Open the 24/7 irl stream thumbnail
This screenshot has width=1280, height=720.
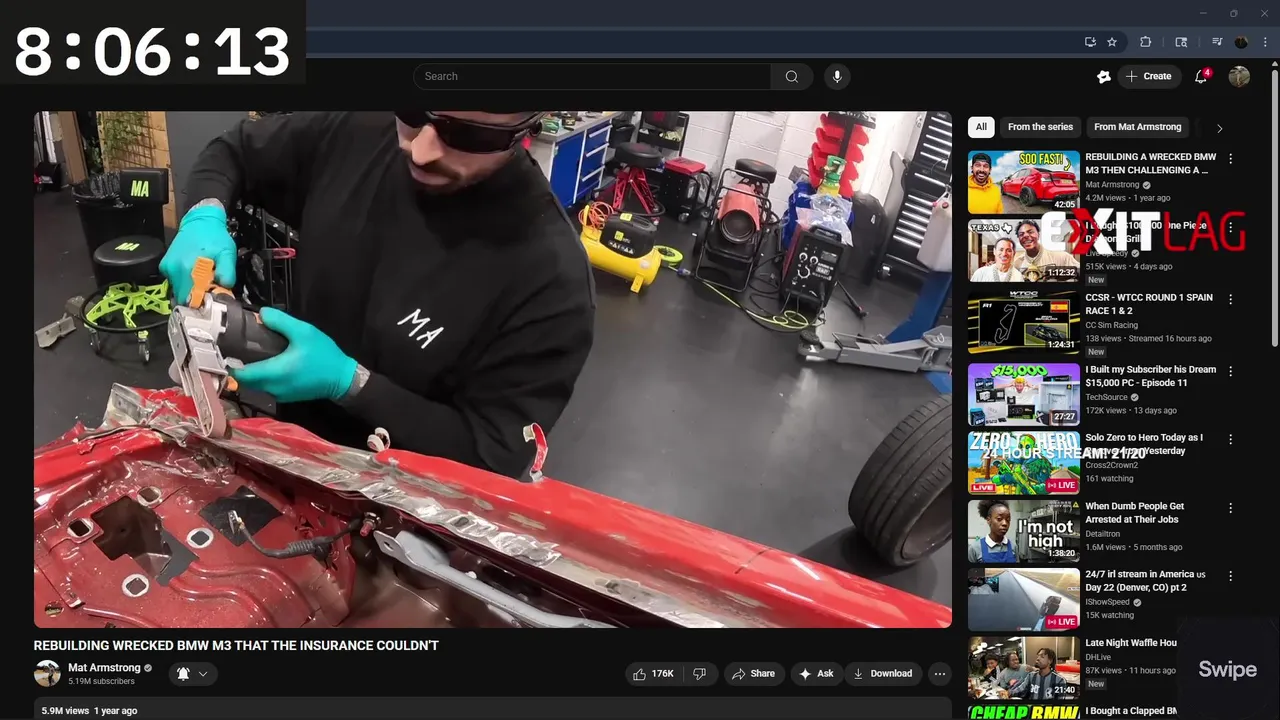[1024, 599]
